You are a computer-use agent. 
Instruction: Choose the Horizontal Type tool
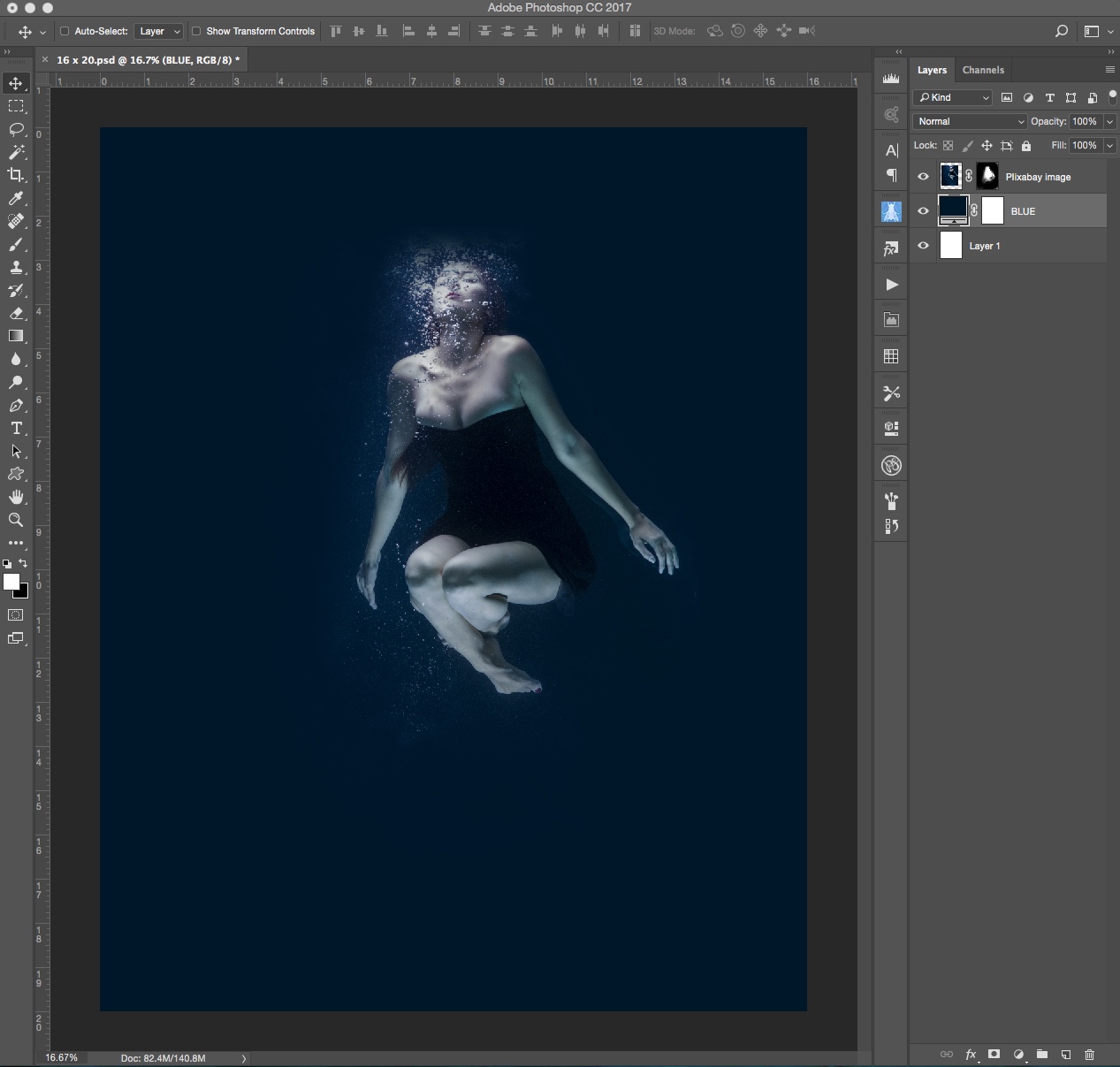[x=15, y=428]
